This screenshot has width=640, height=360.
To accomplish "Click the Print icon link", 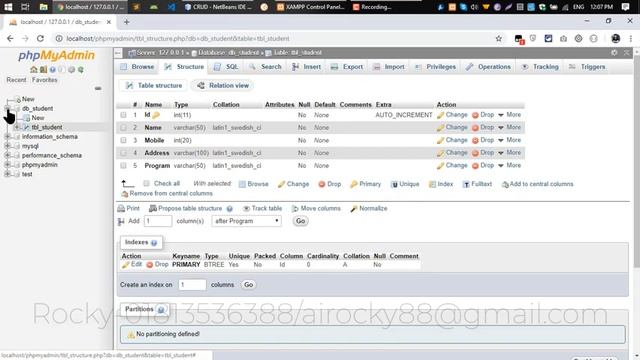I will coord(129,209).
